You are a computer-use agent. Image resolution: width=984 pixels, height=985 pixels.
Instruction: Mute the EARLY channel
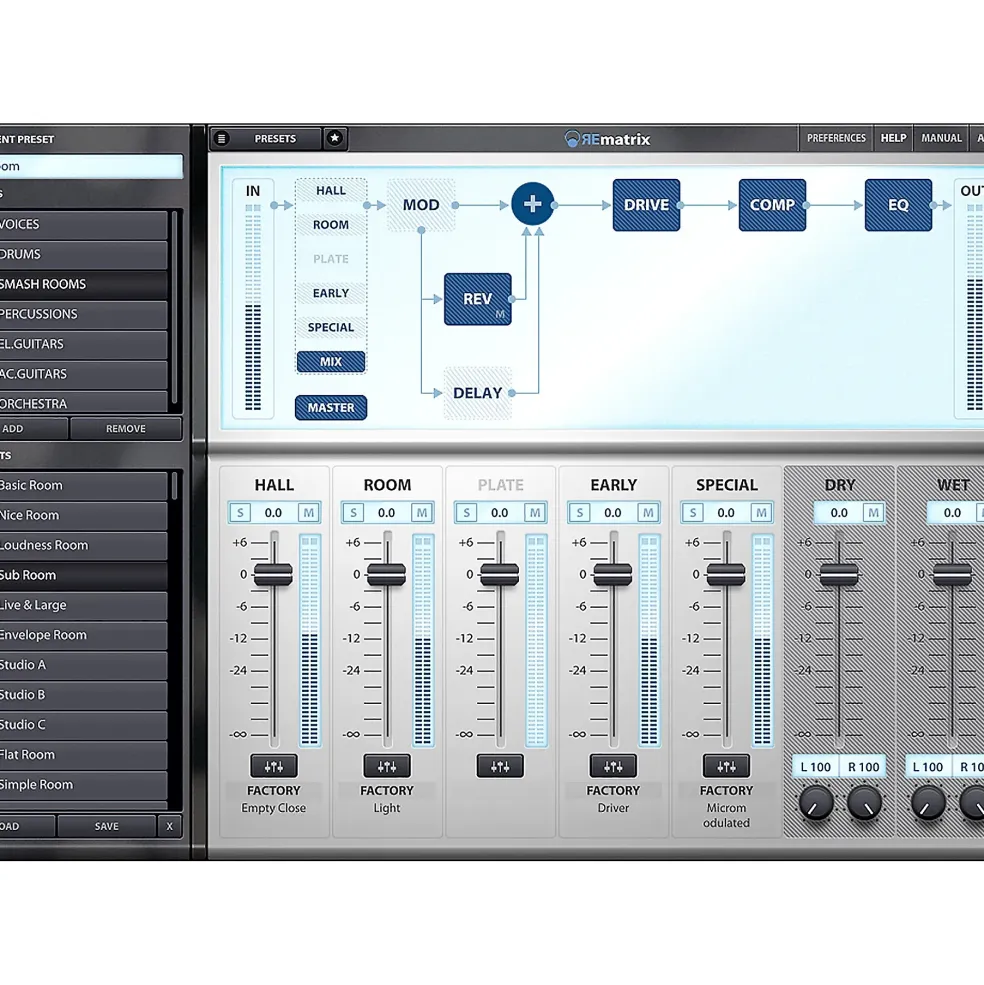648,513
